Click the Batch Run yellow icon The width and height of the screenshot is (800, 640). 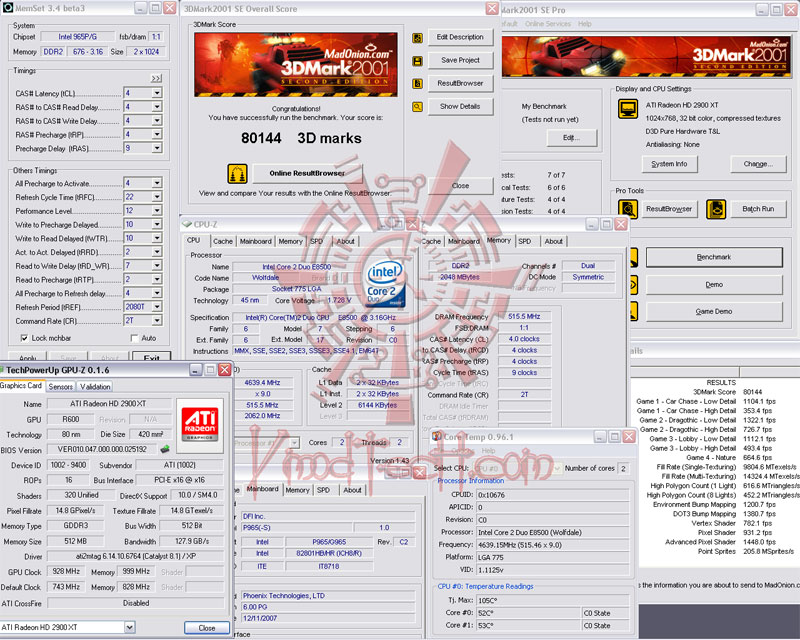pyautogui.click(x=716, y=209)
